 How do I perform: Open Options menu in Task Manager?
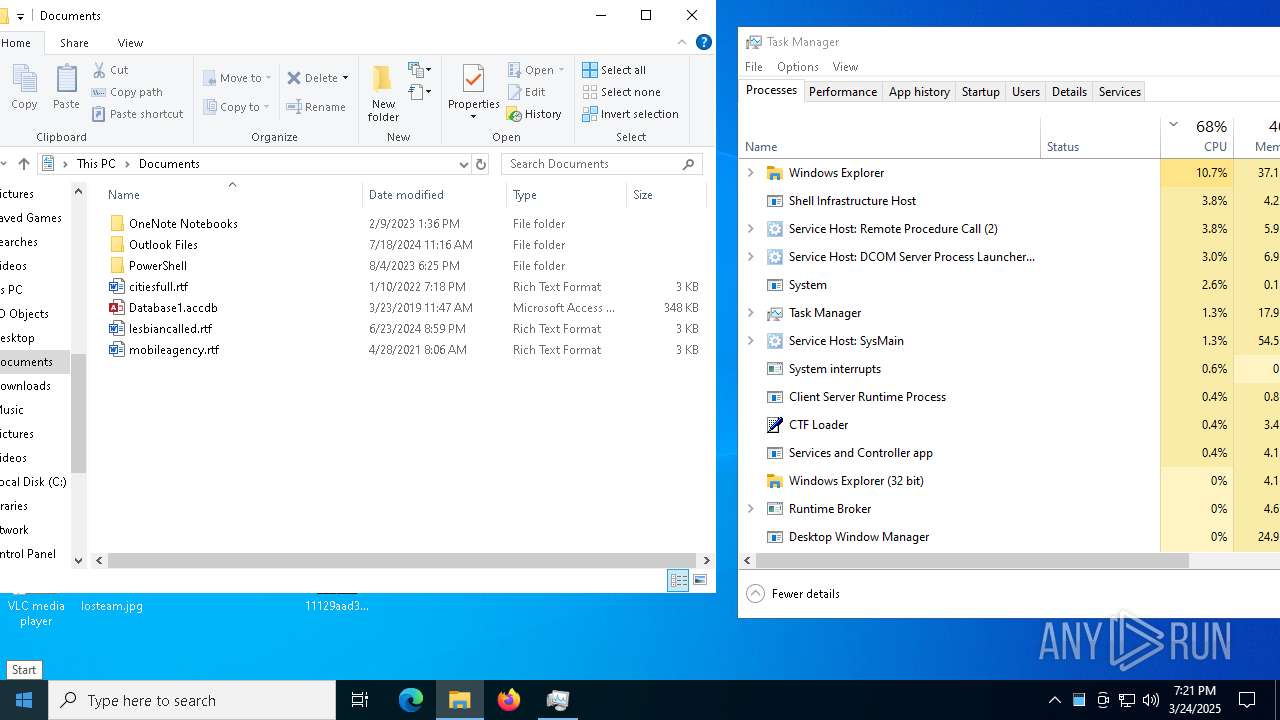(798, 67)
